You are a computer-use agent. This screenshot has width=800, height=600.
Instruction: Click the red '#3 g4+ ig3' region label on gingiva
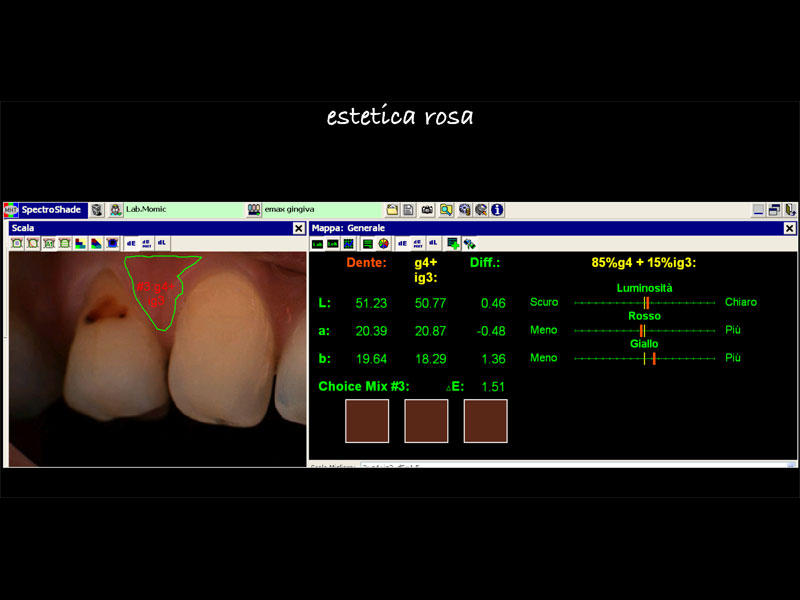click(156, 294)
